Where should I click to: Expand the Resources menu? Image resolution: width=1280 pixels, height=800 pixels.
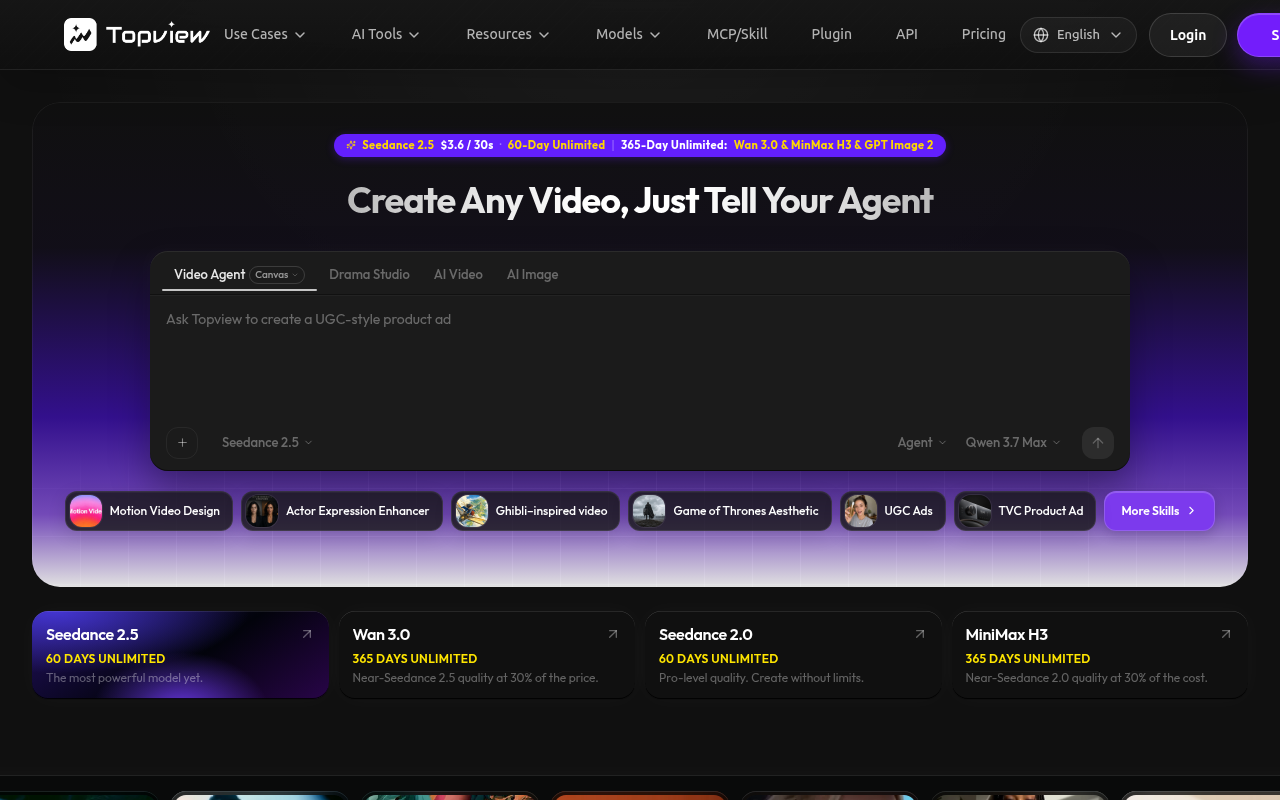[508, 34]
